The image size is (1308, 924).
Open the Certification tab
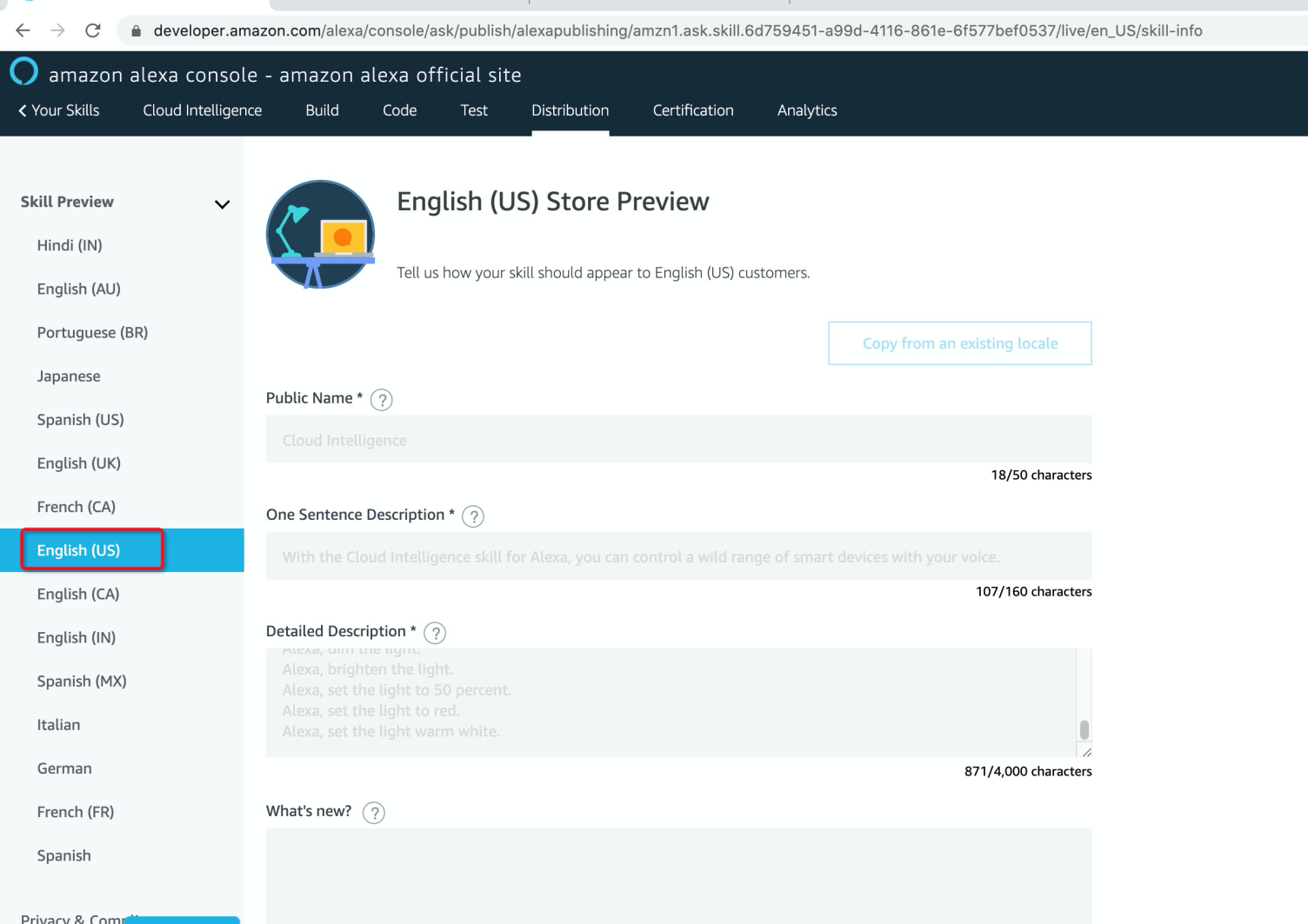click(x=693, y=110)
